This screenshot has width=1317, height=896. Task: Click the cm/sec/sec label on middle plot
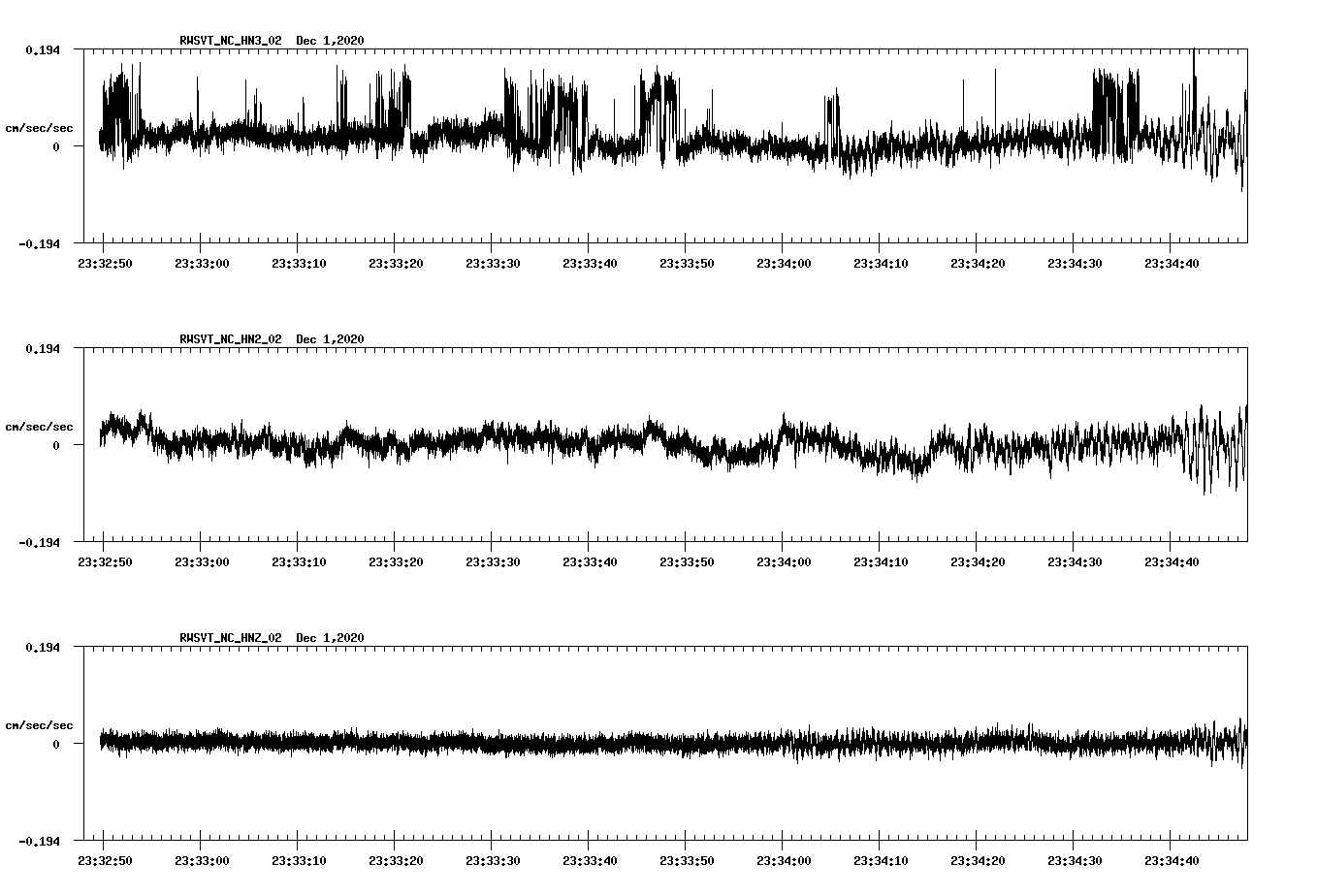tap(40, 425)
